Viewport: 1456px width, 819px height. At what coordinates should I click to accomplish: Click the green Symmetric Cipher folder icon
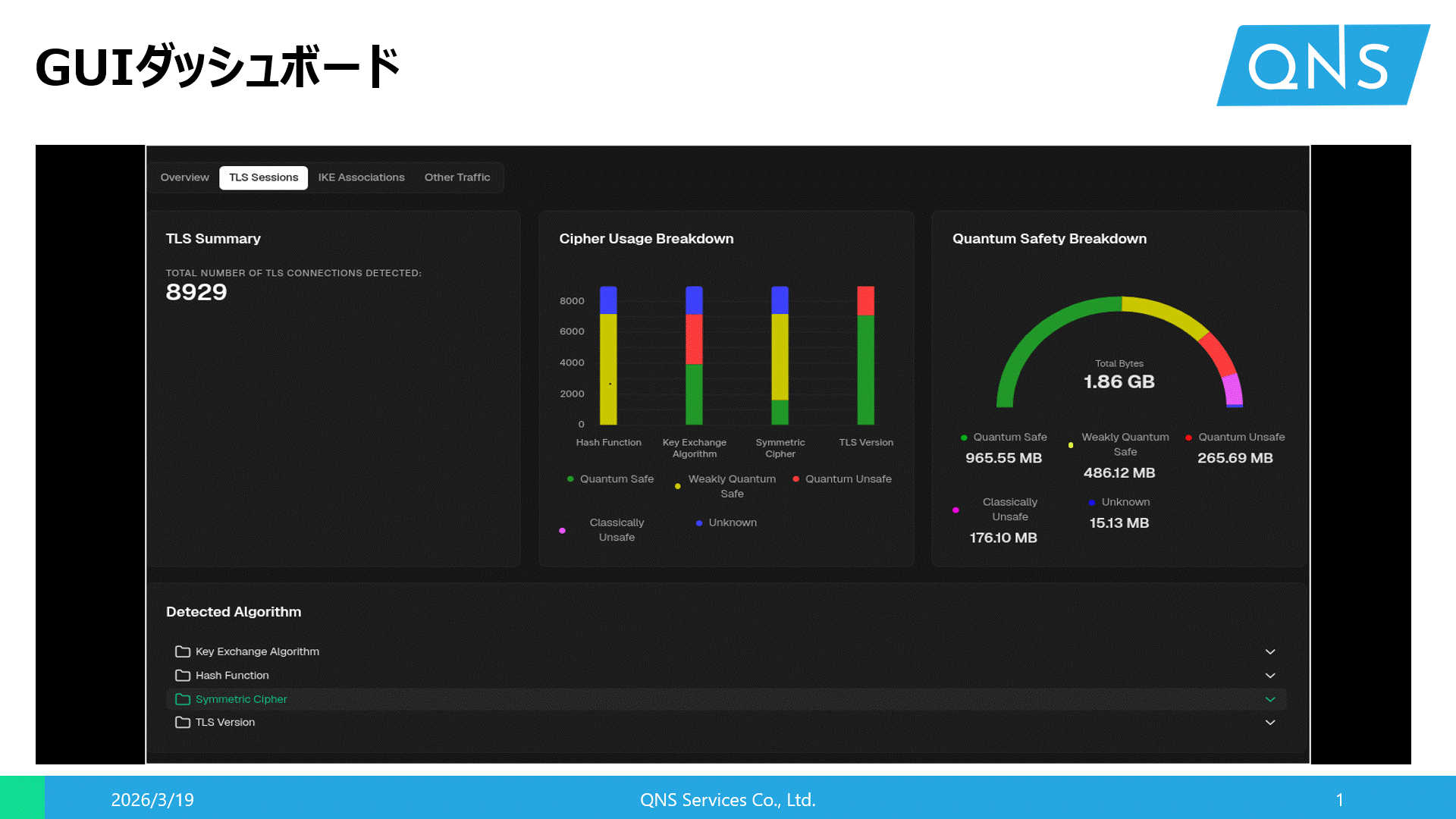pyautogui.click(x=182, y=699)
